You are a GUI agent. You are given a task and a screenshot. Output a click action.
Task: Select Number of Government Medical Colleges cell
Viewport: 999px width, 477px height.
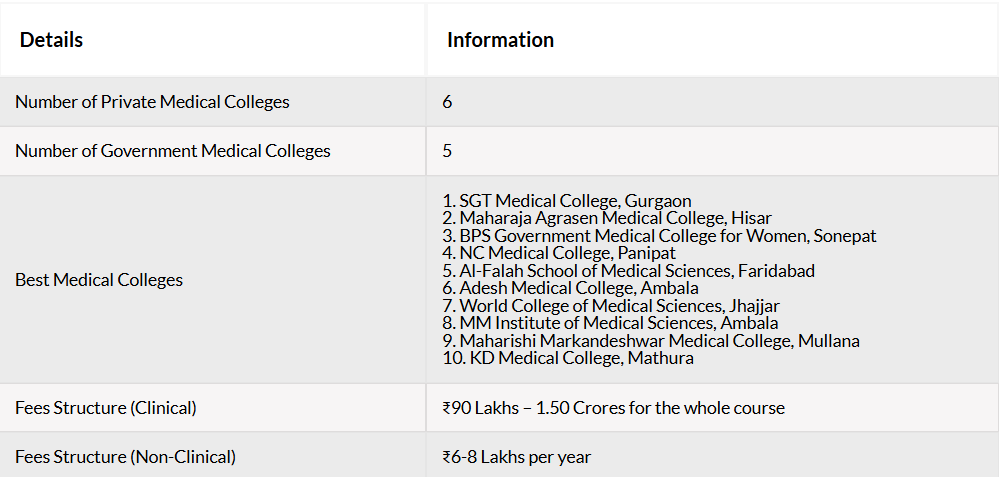click(x=213, y=151)
